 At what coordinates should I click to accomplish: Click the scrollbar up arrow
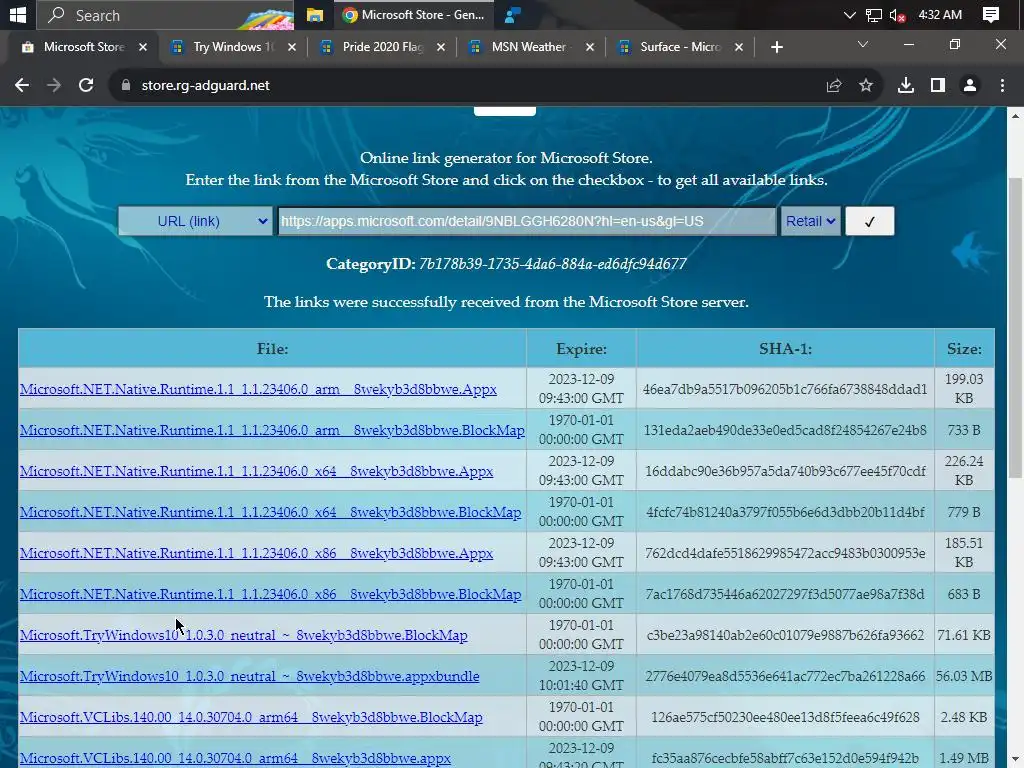[x=1015, y=116]
